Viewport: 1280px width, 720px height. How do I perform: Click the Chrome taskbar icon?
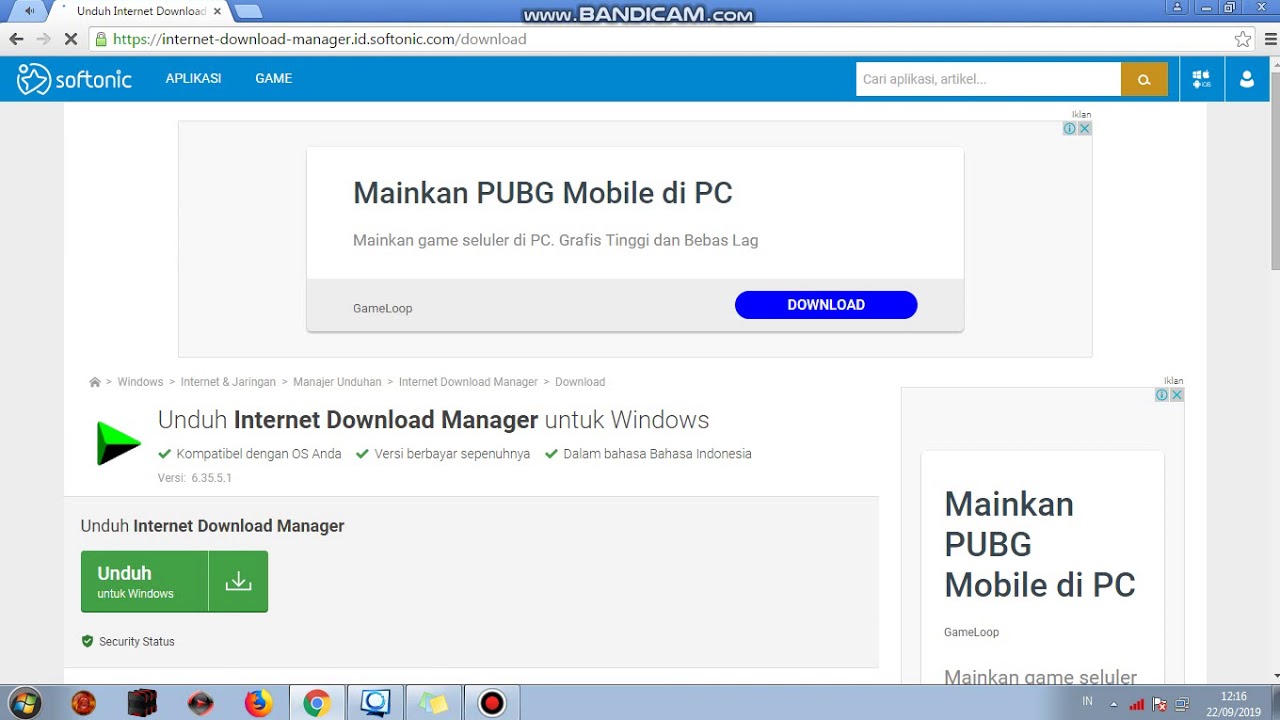317,703
